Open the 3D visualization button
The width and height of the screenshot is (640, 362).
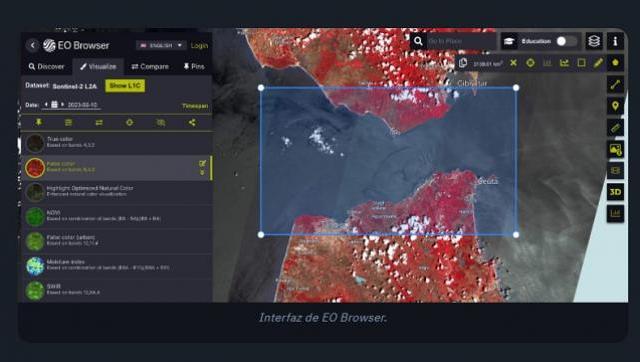click(x=616, y=192)
